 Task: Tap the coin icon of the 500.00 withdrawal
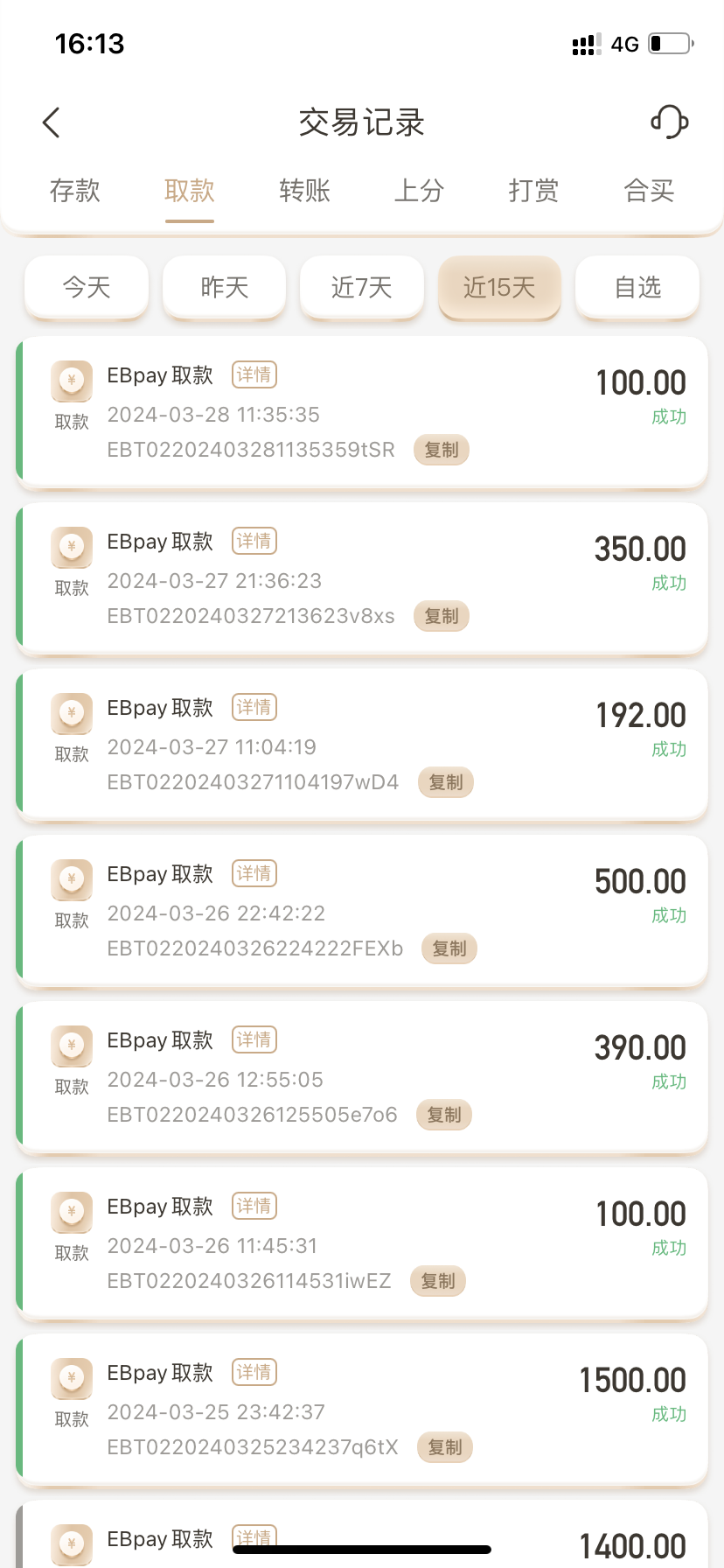click(72, 879)
